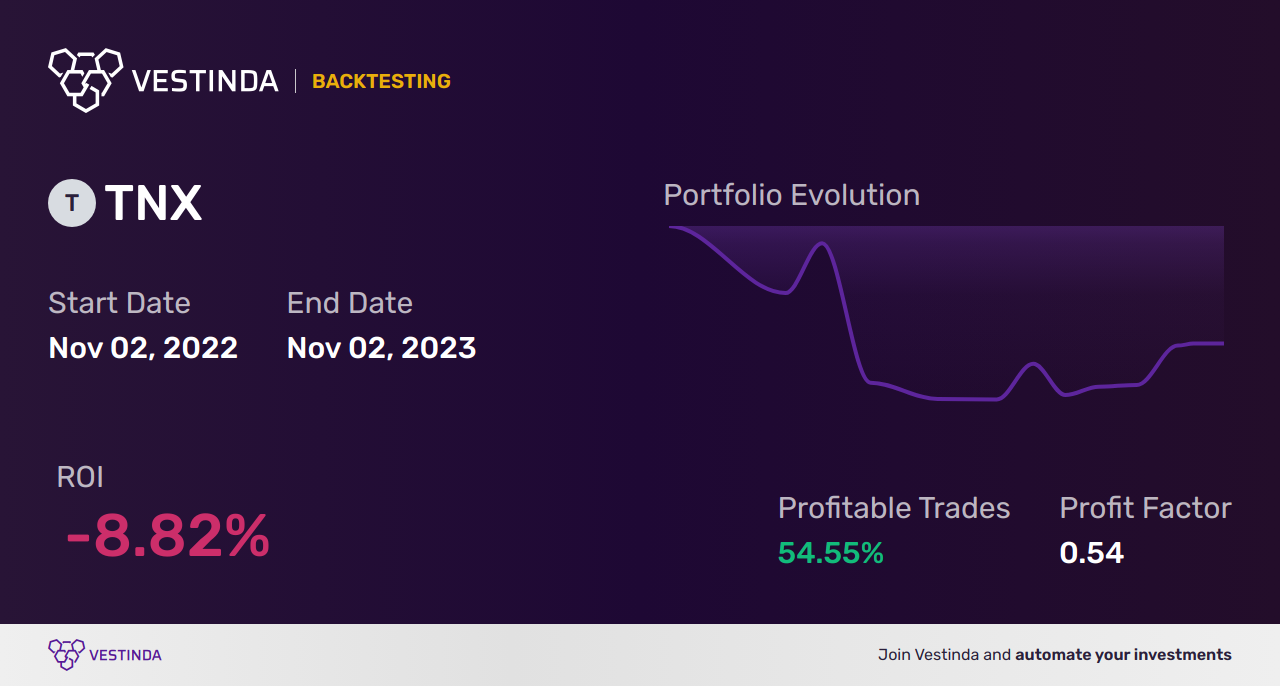Click the -8.82% ROI value

click(167, 536)
